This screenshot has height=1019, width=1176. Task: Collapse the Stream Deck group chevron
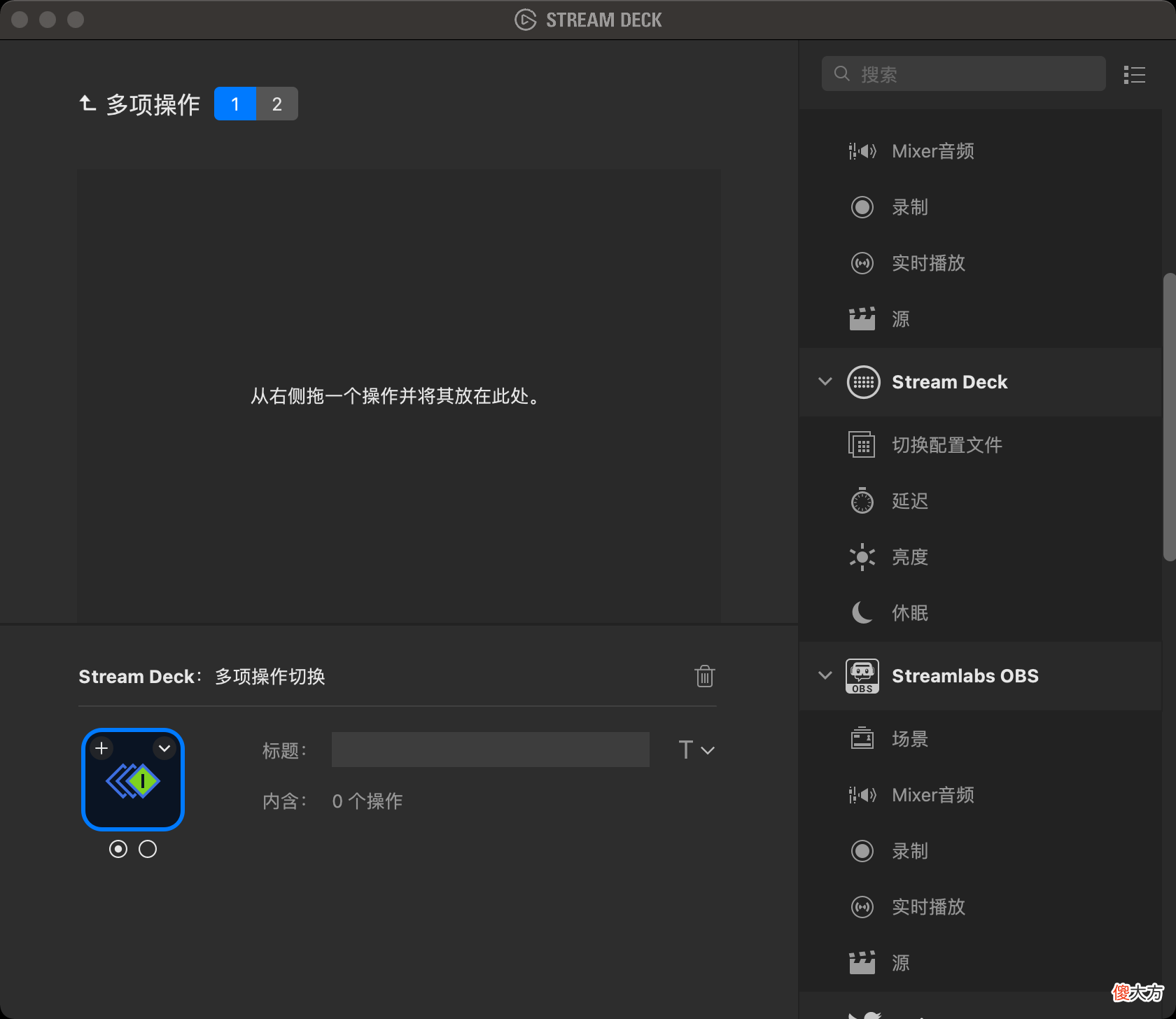pos(825,381)
